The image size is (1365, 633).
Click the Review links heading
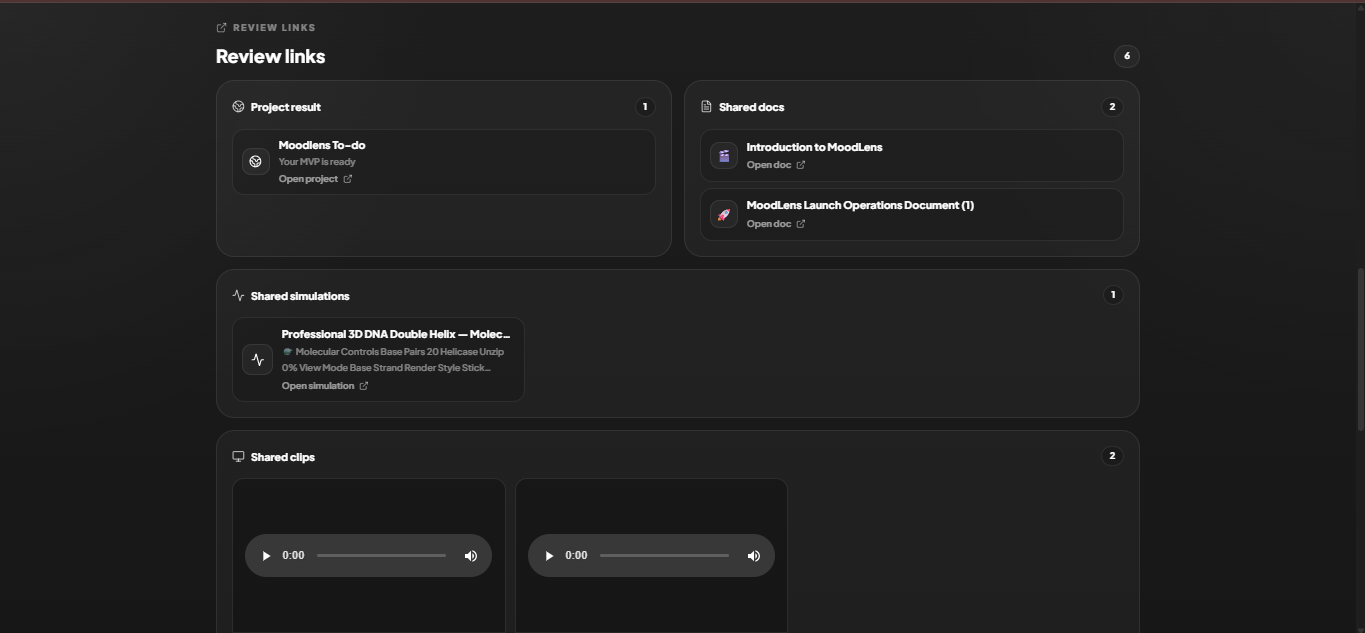pyautogui.click(x=271, y=57)
